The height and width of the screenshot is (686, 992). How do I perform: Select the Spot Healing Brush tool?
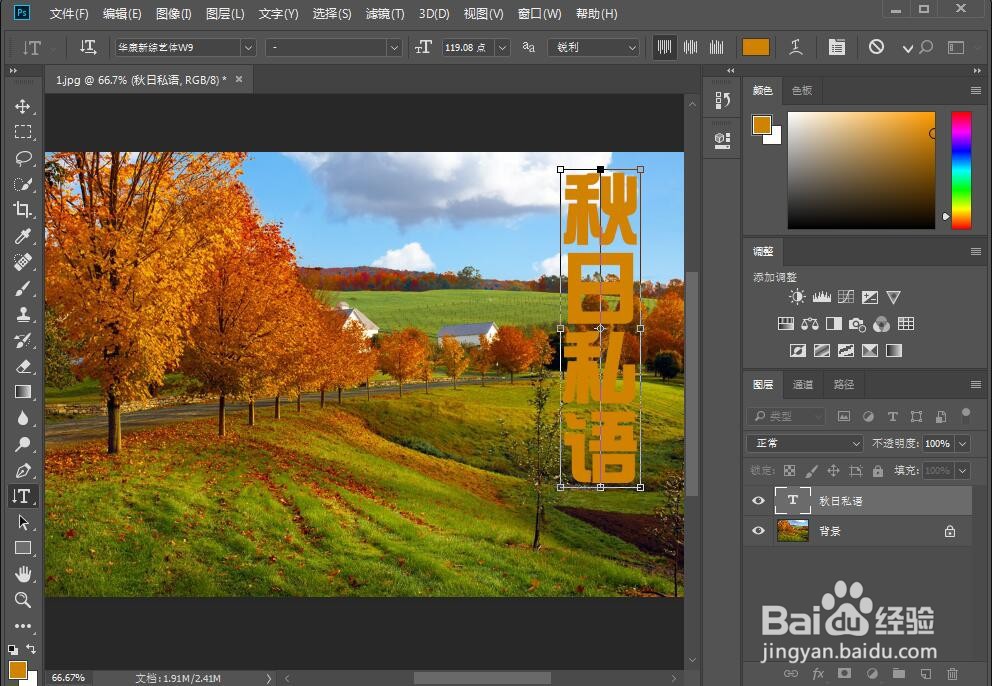(23, 262)
